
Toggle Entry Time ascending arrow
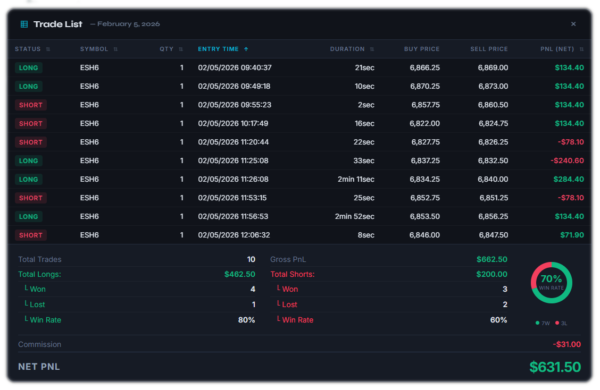coord(246,49)
